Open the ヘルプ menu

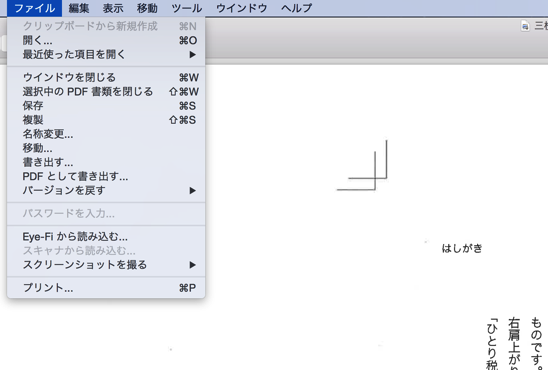[296, 8]
